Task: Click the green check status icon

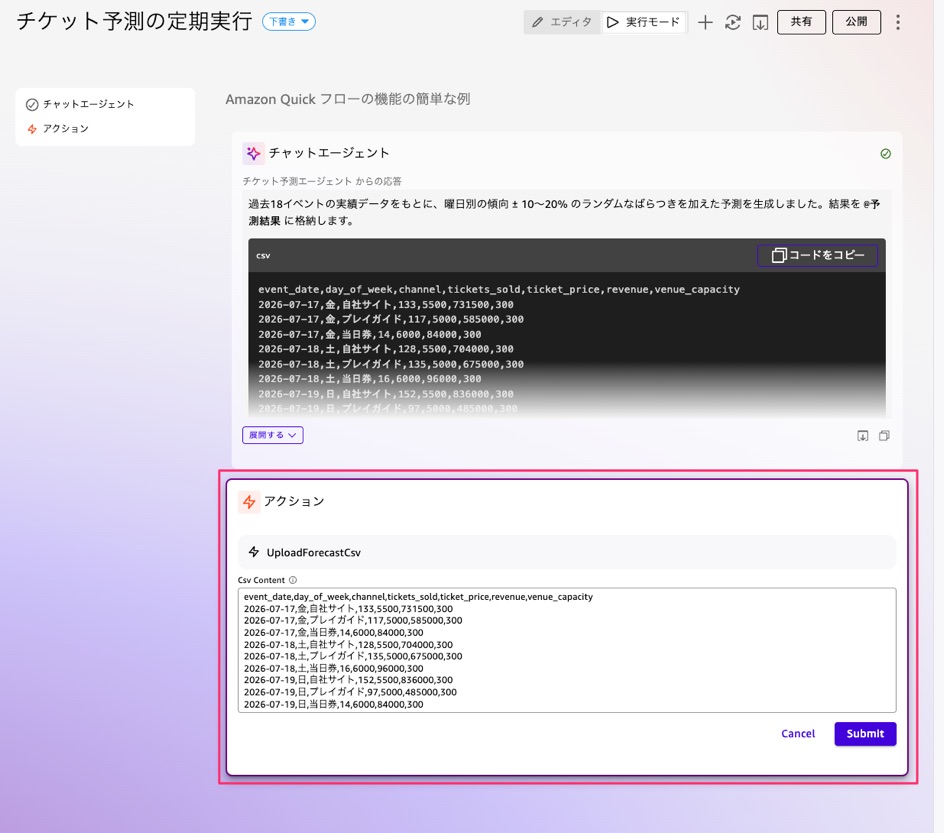Action: click(x=886, y=153)
